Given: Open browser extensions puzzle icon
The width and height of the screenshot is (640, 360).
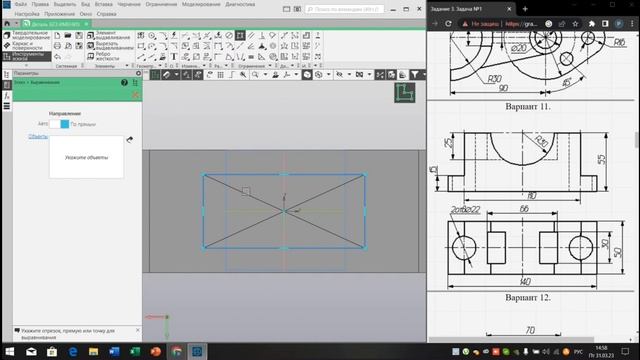Looking at the screenshot, I should [592, 24].
